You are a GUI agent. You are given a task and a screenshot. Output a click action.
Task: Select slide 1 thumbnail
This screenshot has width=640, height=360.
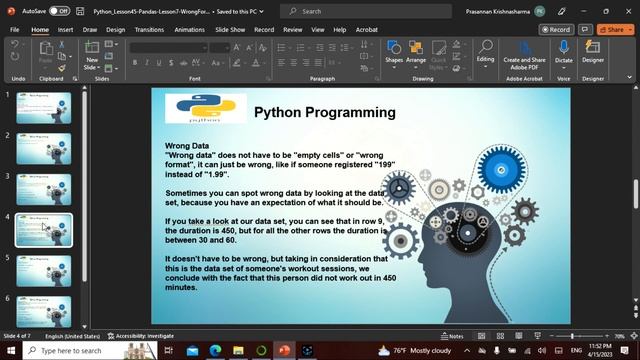pyautogui.click(x=44, y=108)
